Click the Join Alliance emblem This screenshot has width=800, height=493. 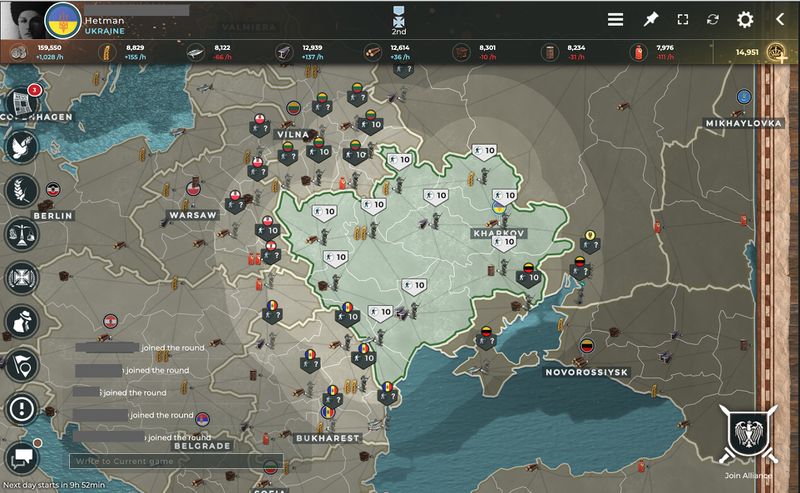(x=748, y=435)
